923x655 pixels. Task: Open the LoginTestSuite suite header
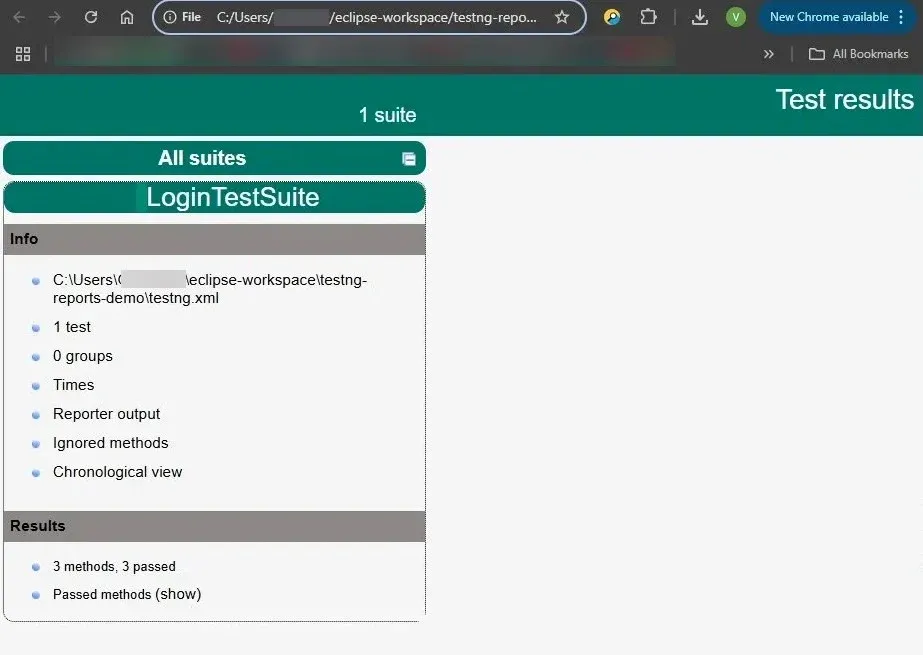click(214, 197)
